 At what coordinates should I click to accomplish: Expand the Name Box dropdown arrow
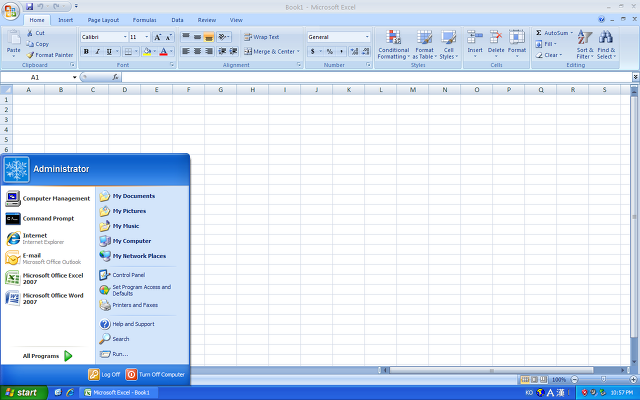tap(75, 77)
